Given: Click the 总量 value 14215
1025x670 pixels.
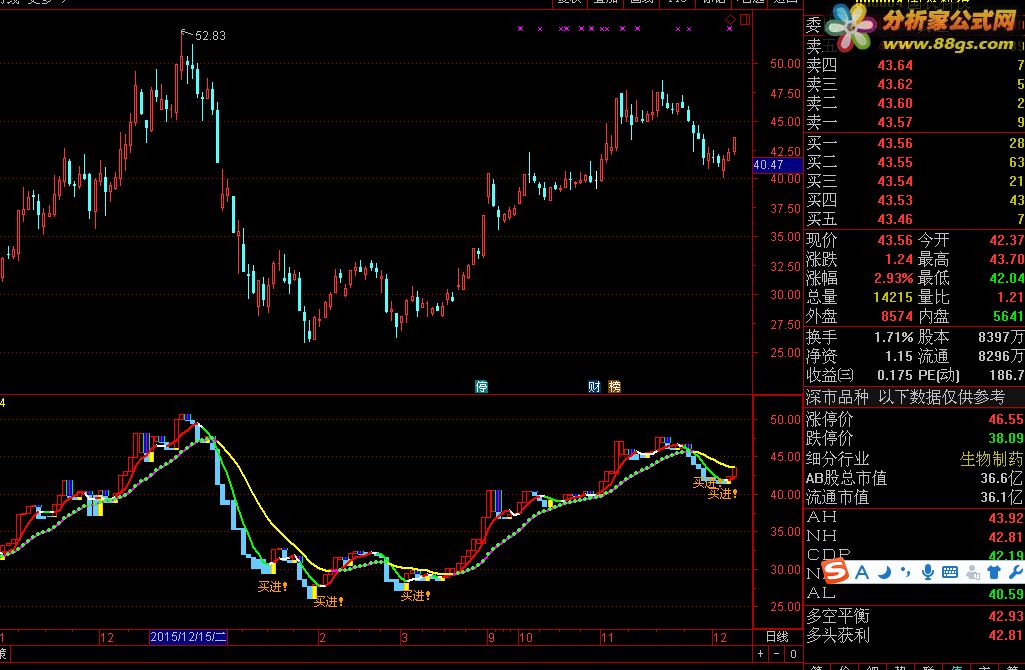Looking at the screenshot, I should coord(893,297).
